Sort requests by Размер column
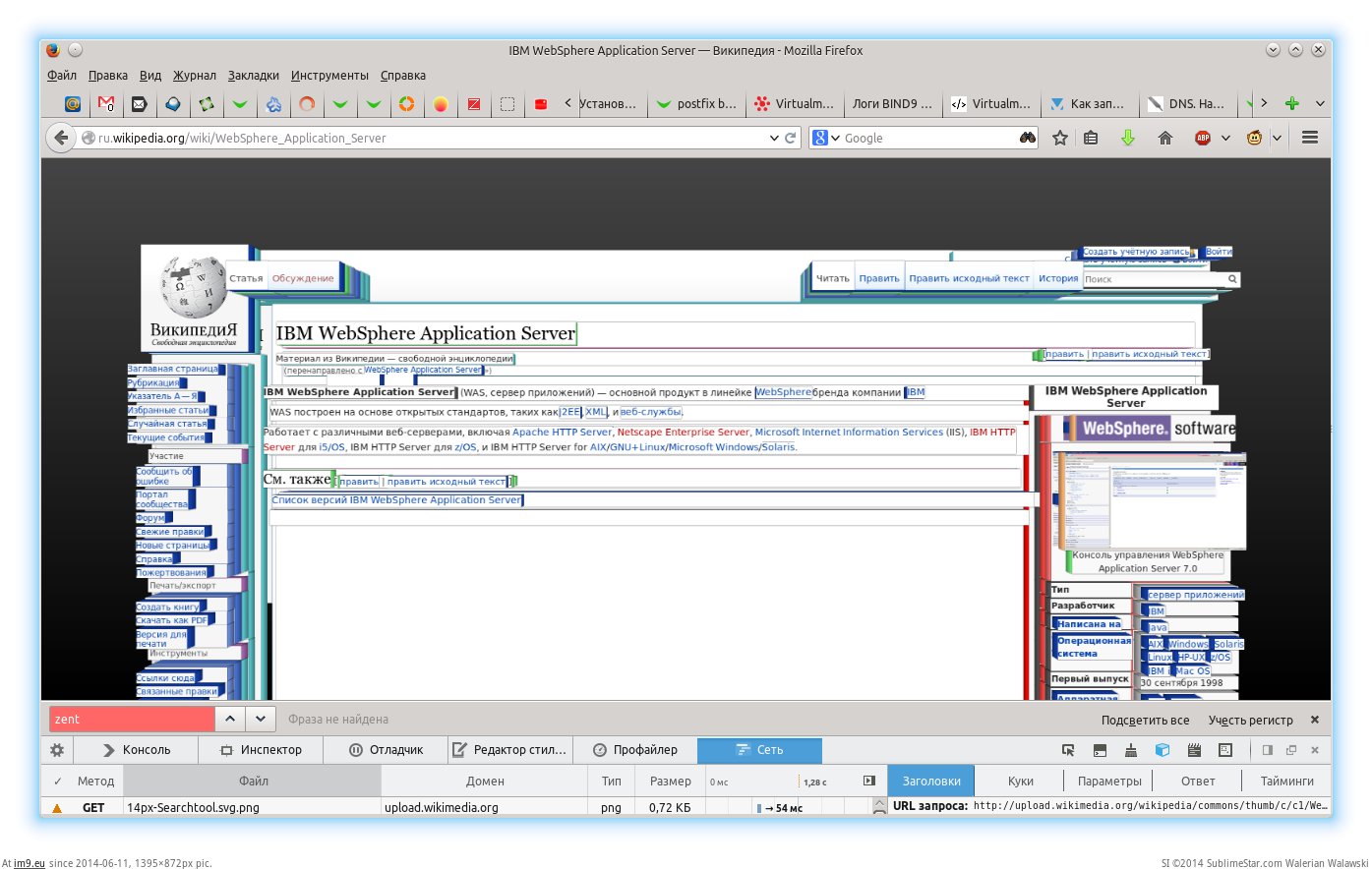 (x=670, y=781)
